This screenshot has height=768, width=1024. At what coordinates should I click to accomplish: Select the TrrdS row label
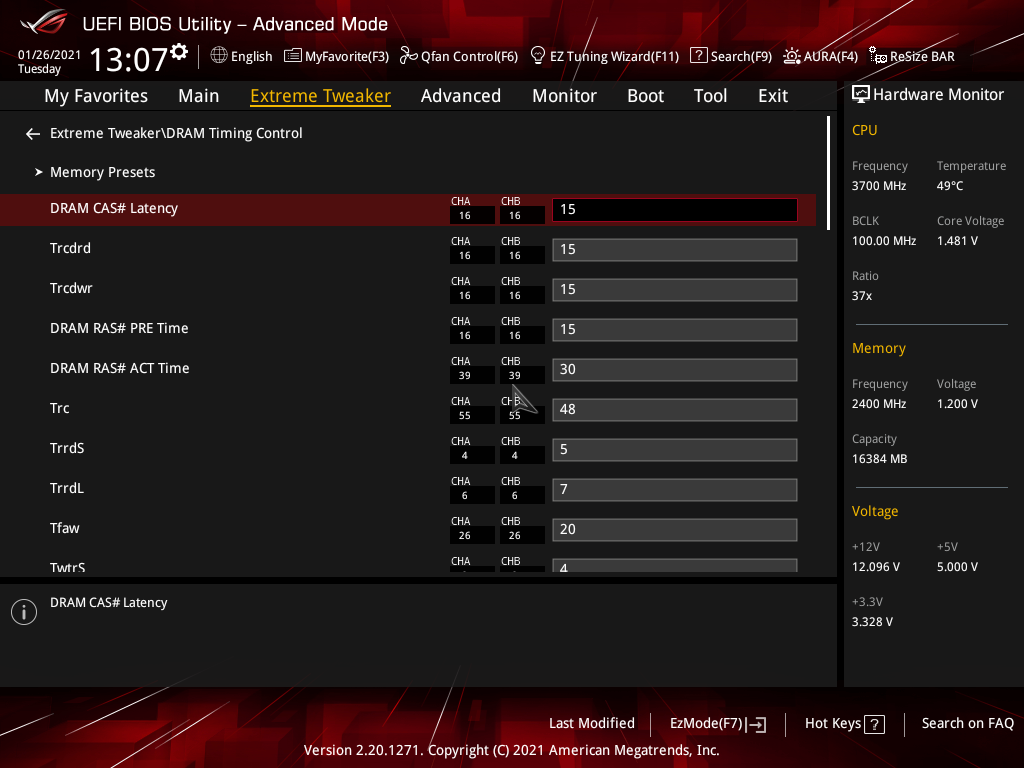coord(67,448)
